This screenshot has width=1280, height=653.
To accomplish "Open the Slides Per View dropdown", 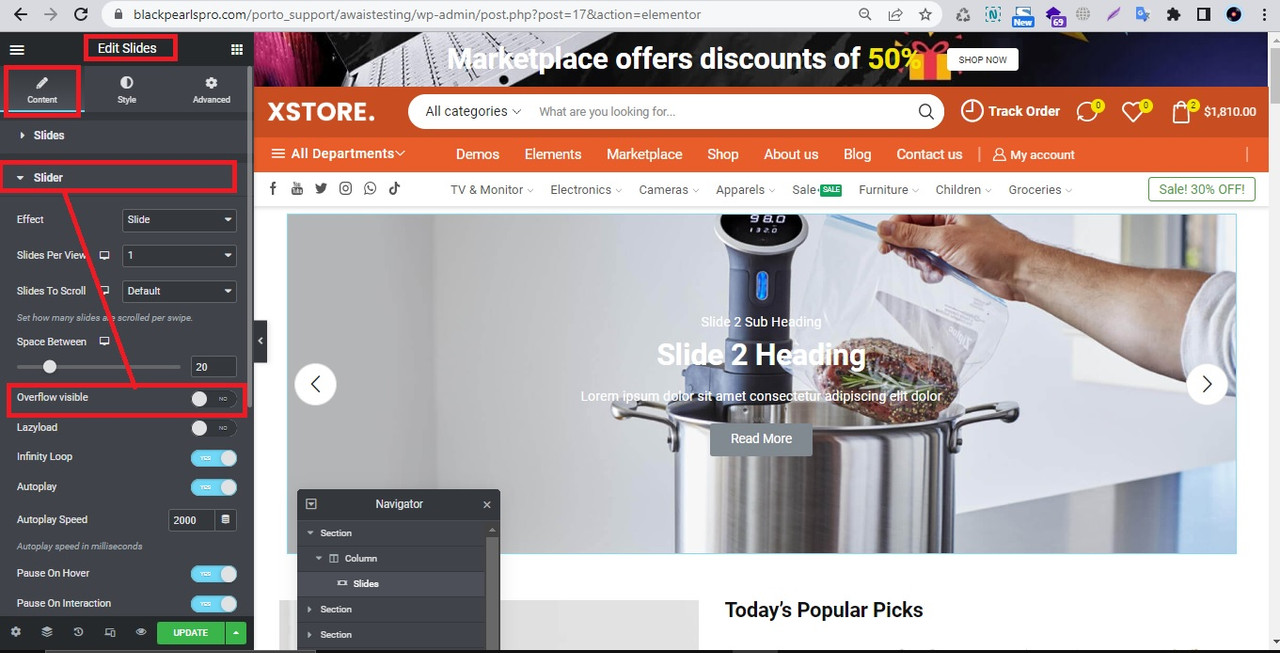I will [x=179, y=255].
